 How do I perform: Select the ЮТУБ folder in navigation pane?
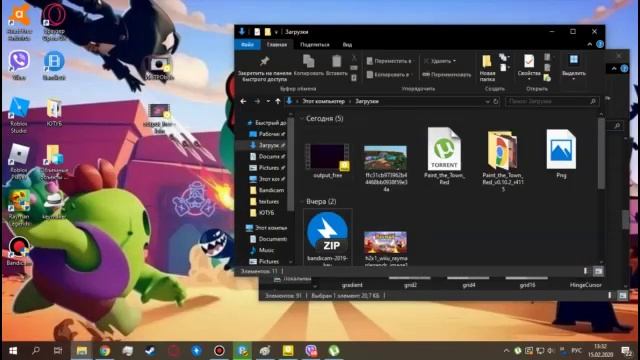(x=262, y=213)
